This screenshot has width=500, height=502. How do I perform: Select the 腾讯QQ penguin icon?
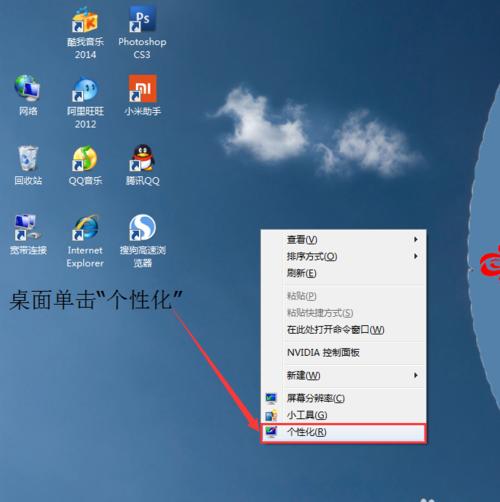tap(143, 158)
